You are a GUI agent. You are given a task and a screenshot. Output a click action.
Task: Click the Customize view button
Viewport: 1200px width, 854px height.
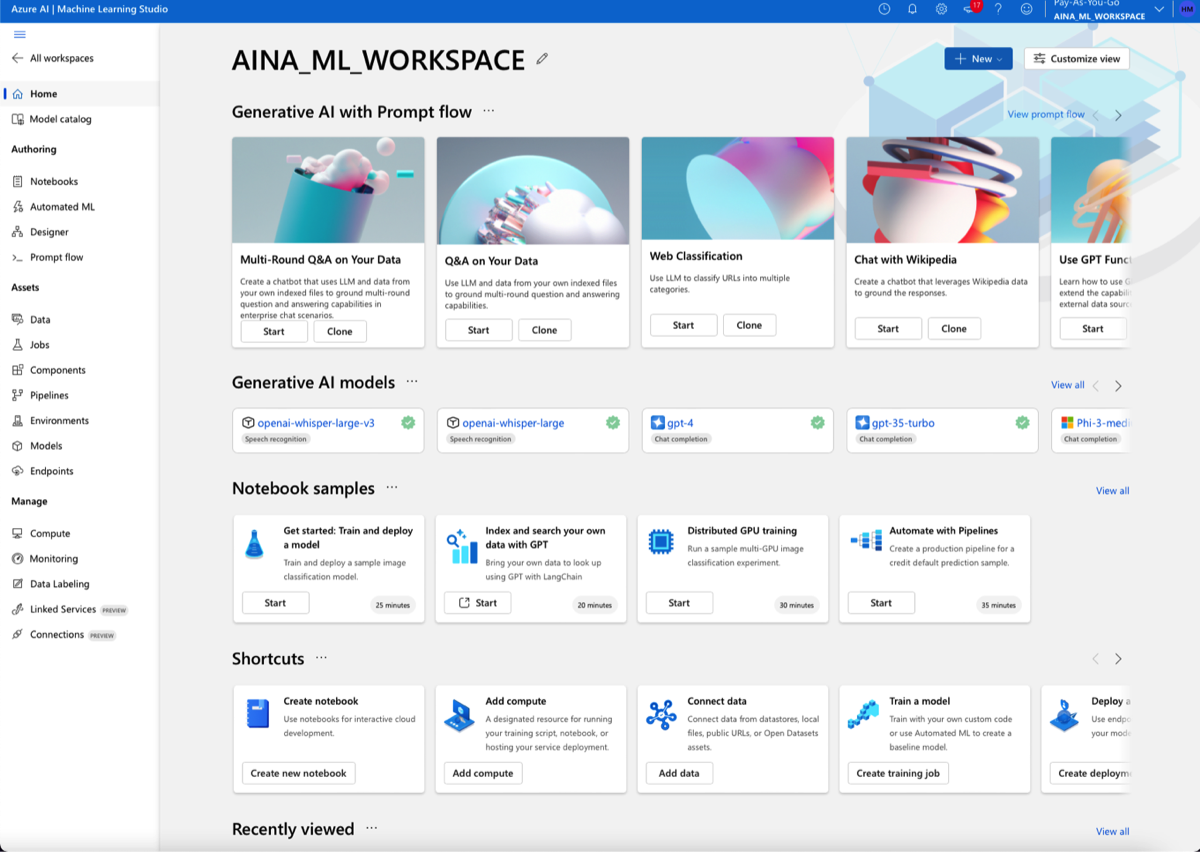(x=1076, y=59)
